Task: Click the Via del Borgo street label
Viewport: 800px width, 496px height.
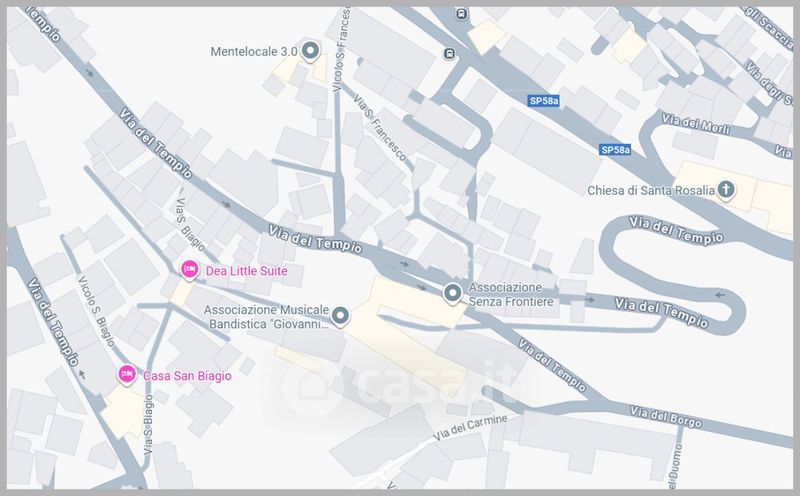Action: [665, 417]
